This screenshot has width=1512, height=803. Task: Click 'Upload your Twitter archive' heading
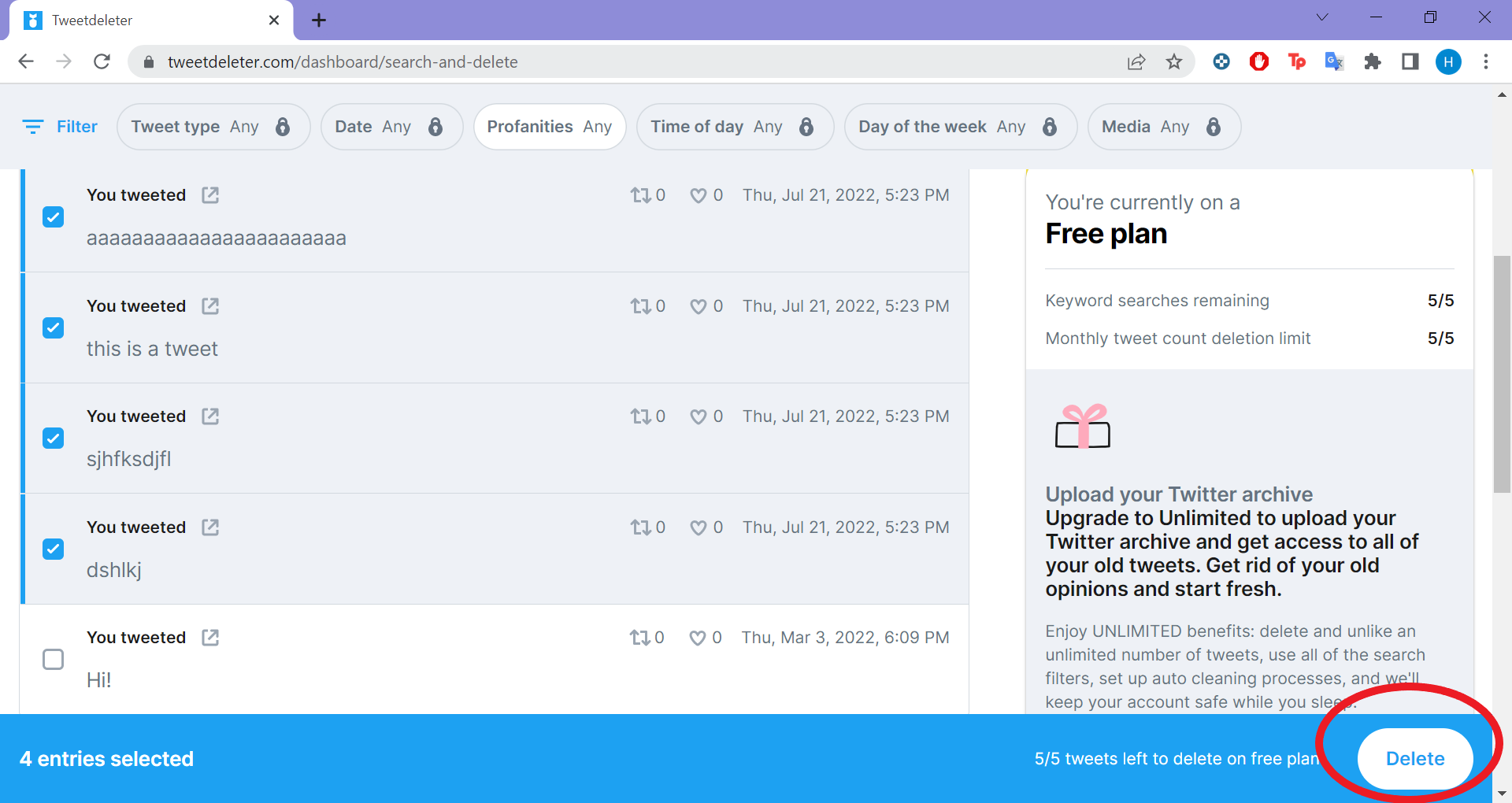click(1179, 494)
